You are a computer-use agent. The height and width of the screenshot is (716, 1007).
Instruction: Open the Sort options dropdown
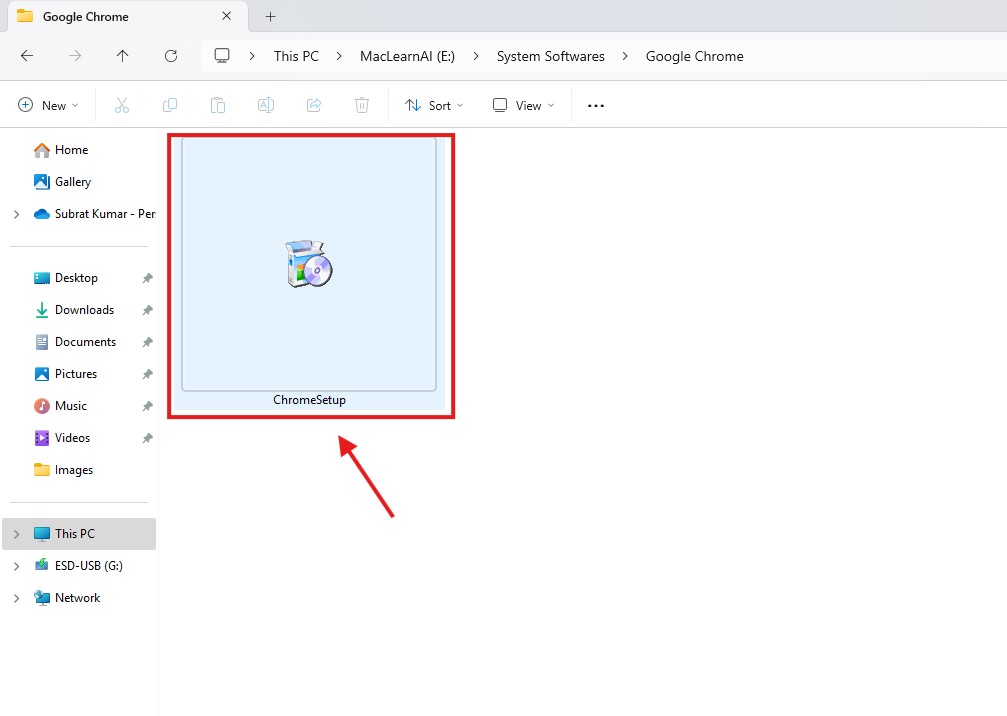(434, 105)
